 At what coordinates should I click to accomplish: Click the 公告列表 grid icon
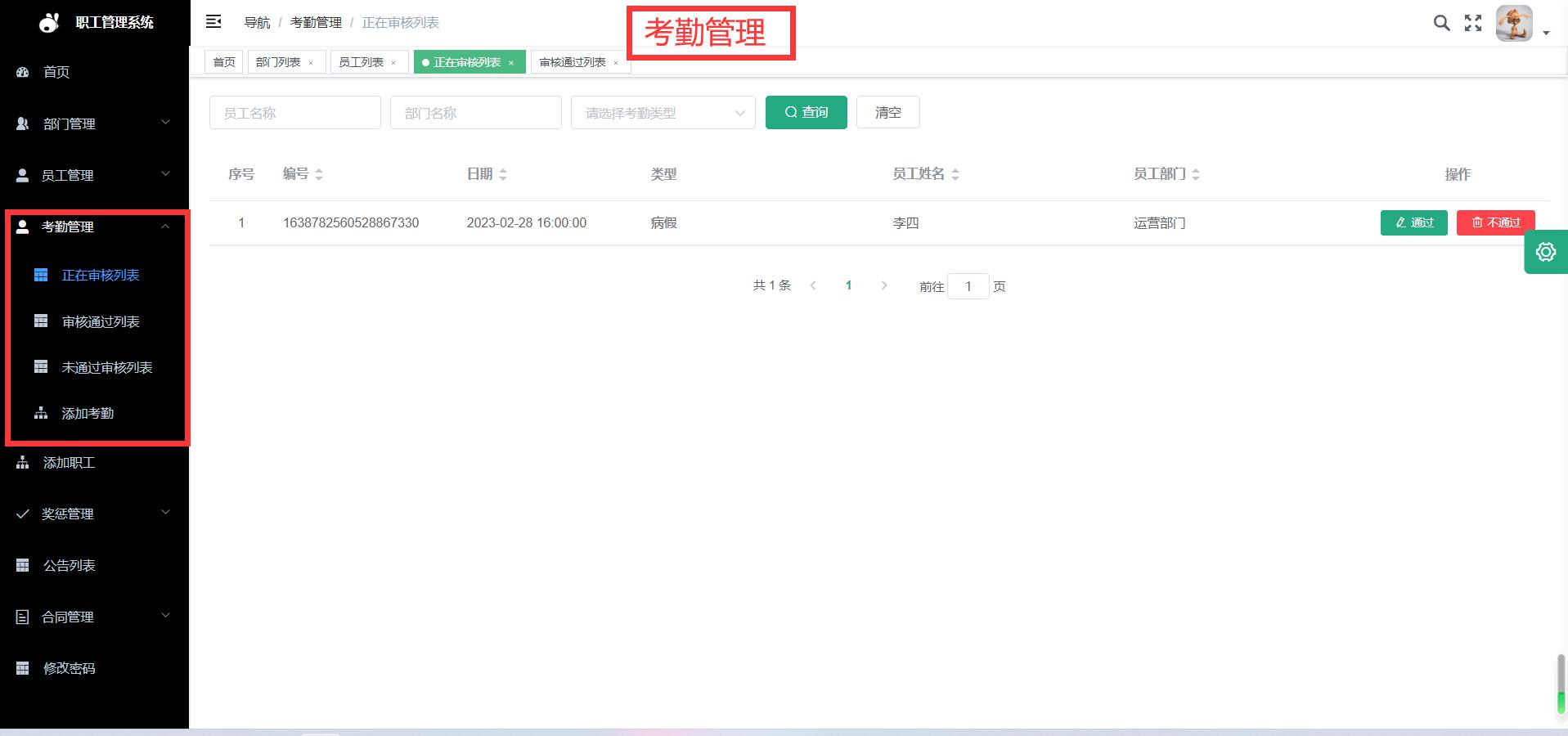(23, 565)
